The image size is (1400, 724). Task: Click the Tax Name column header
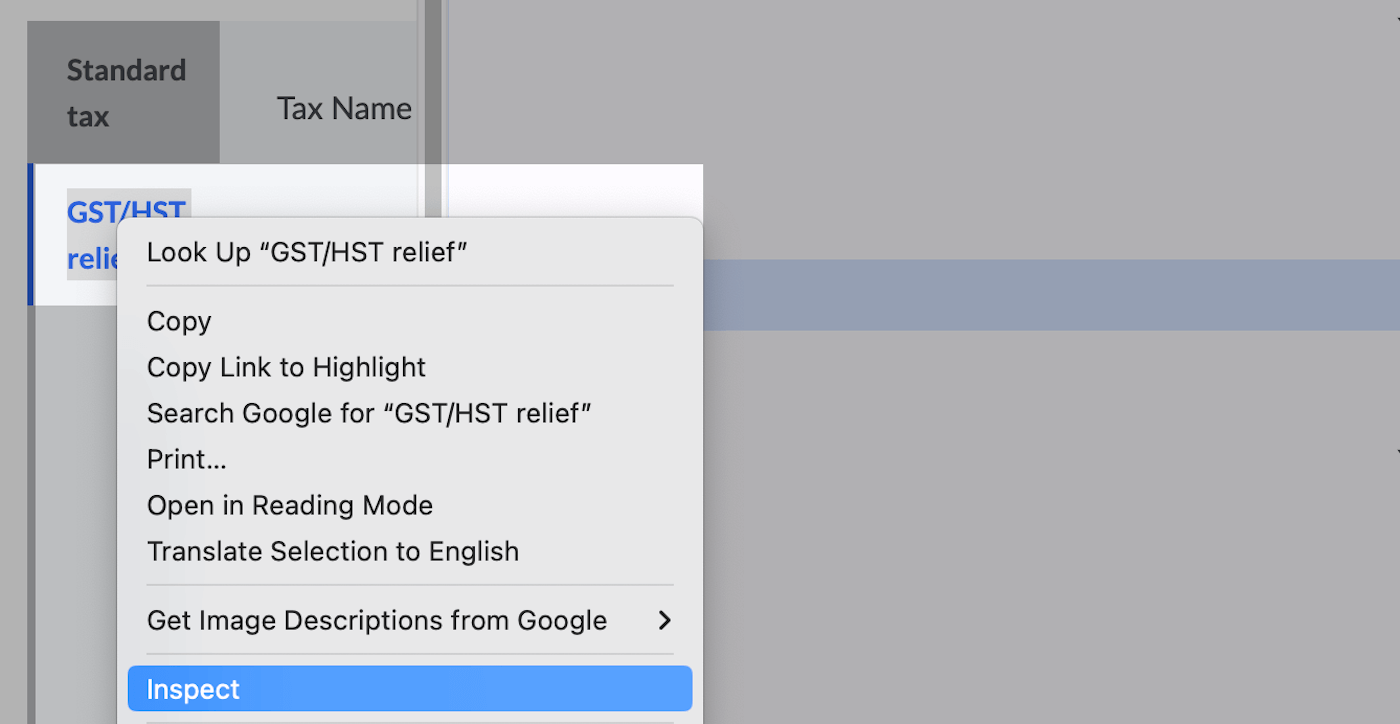(x=343, y=108)
